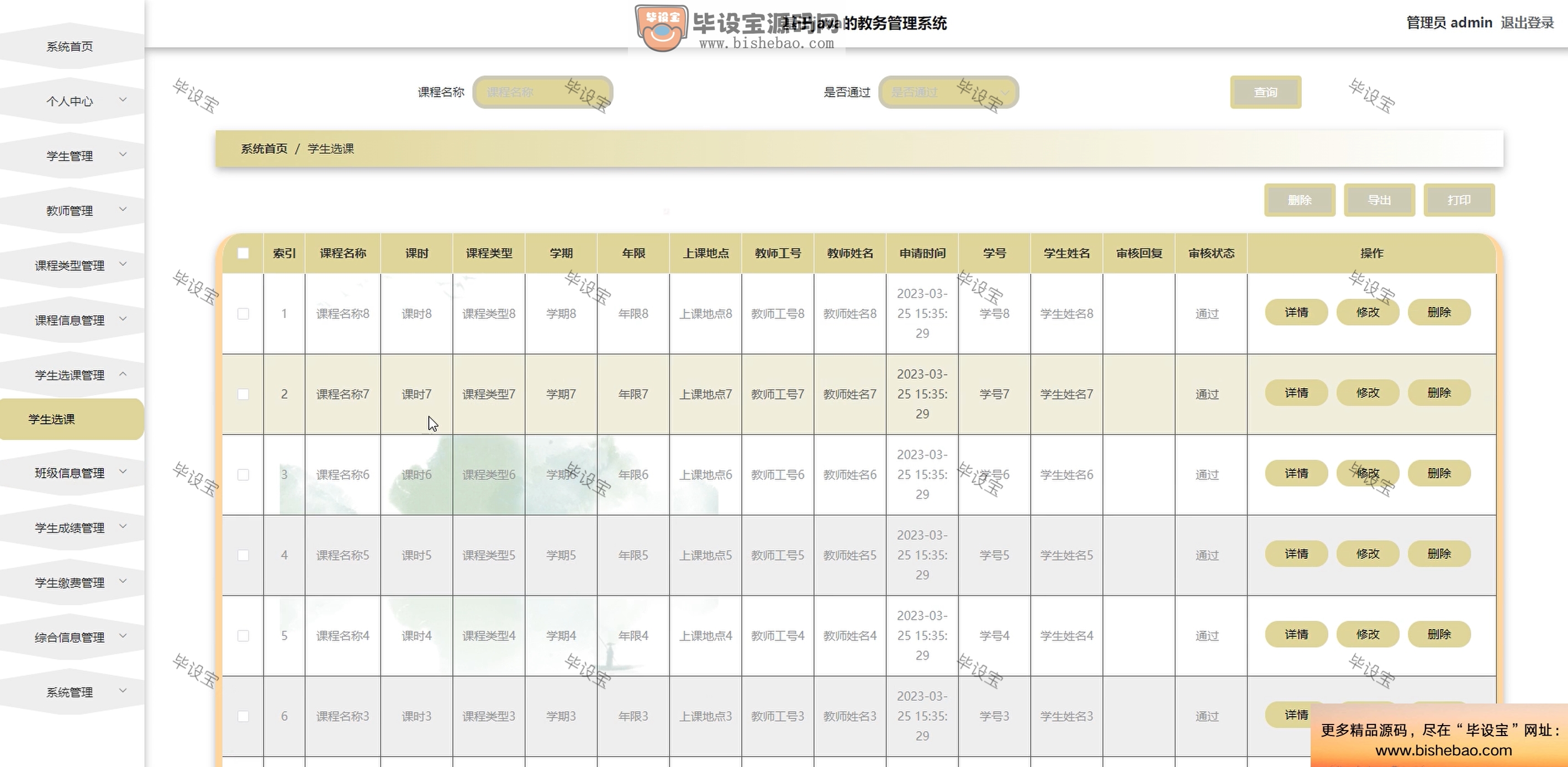Expand the 系统管理 sidebar menu
Viewport: 1568px width, 767px height.
[x=72, y=692]
